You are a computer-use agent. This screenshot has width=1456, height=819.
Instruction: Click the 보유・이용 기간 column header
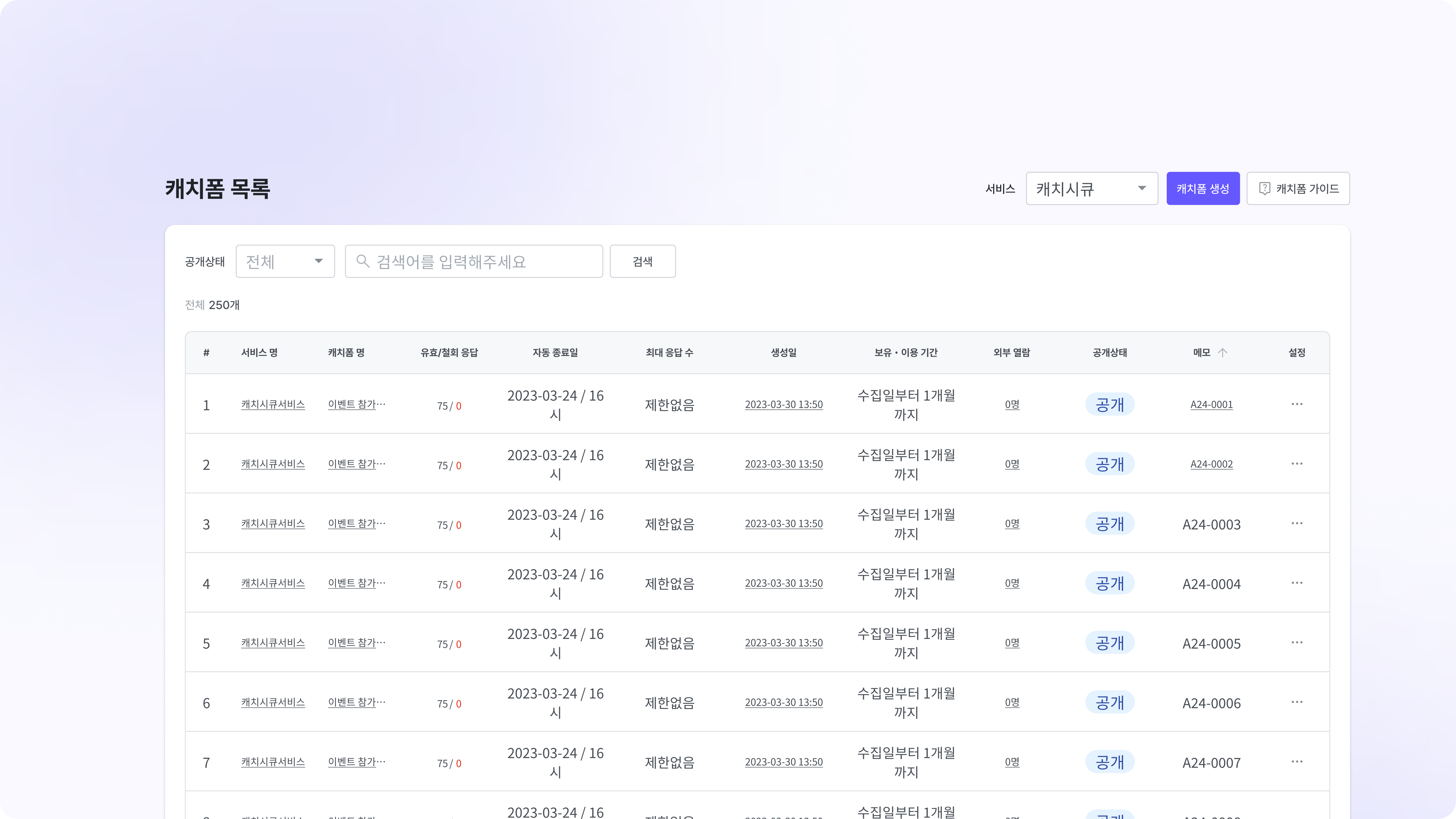coord(906,353)
